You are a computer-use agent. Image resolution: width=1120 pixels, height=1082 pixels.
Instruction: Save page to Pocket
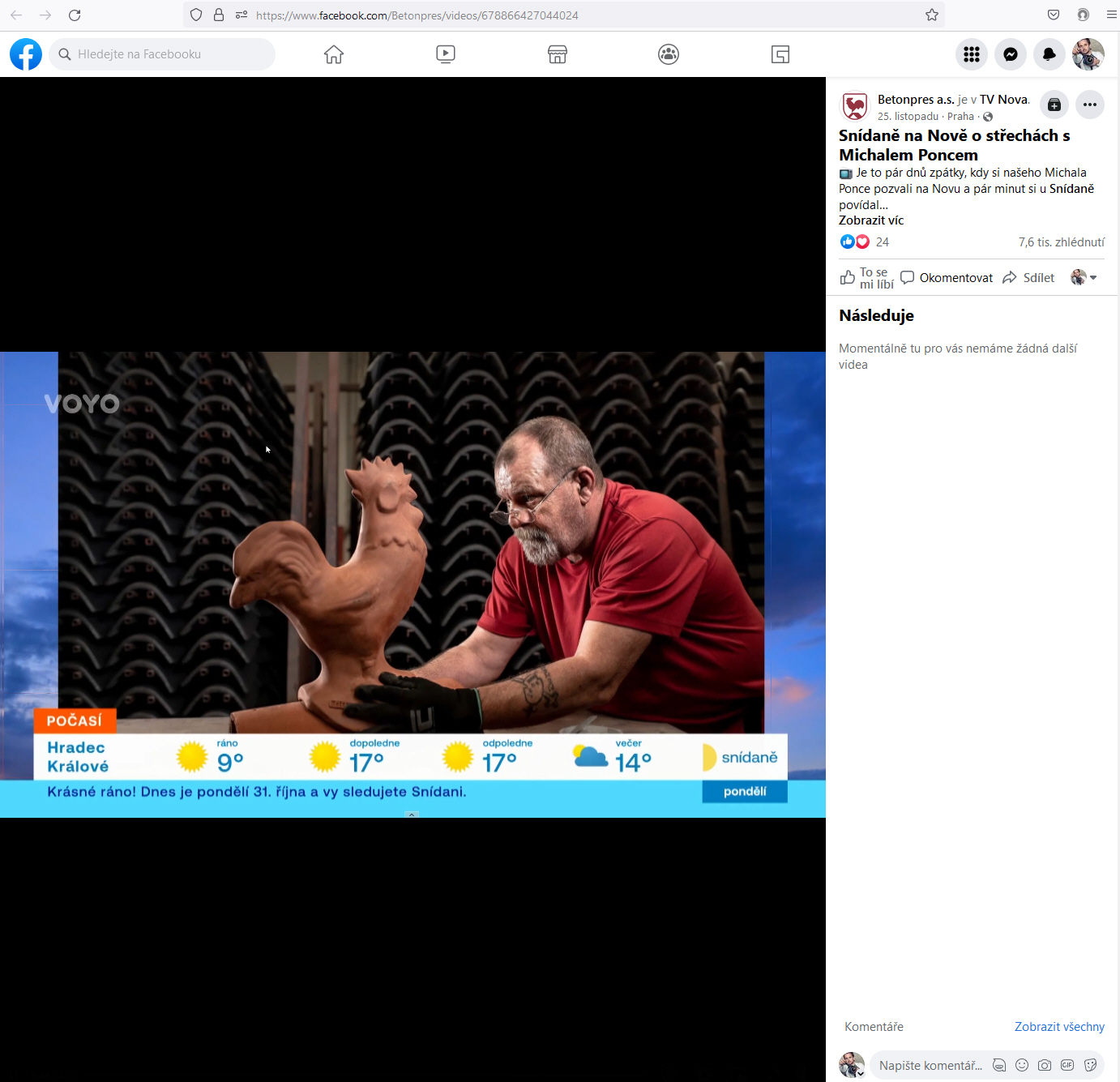click(x=1054, y=15)
